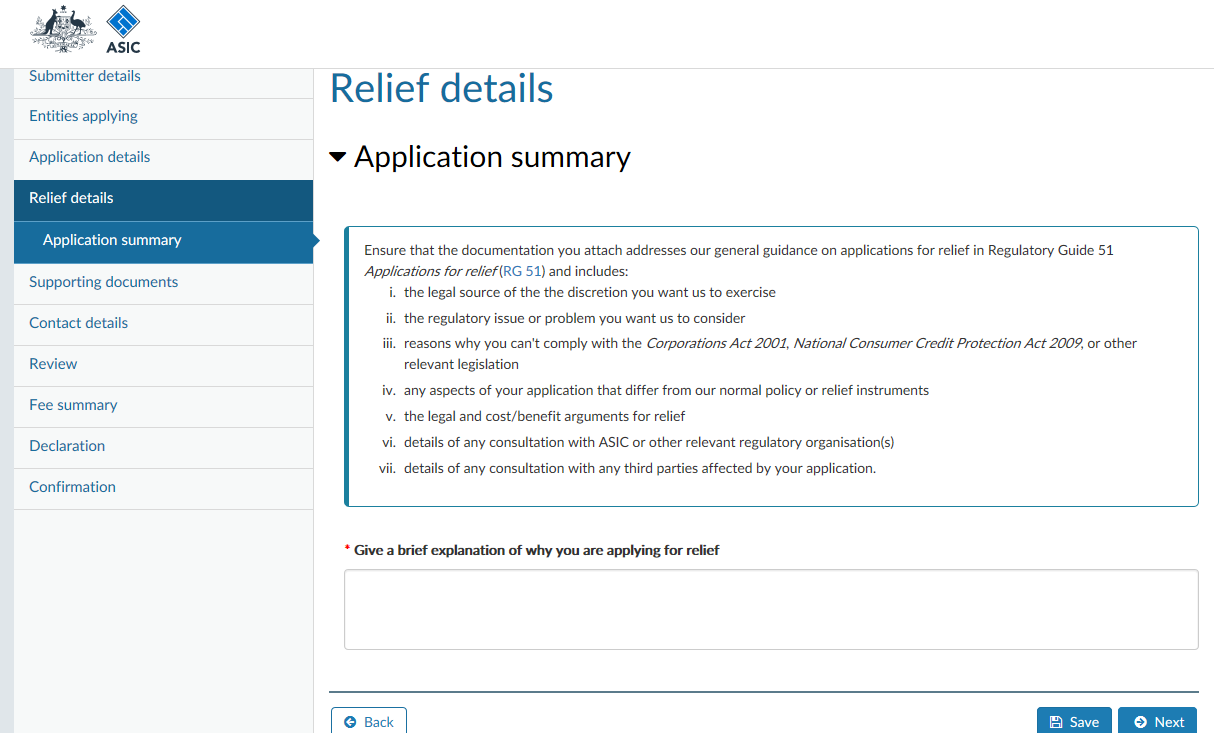Click the Application summary heading text
The height and width of the screenshot is (733, 1214).
pyautogui.click(x=492, y=157)
